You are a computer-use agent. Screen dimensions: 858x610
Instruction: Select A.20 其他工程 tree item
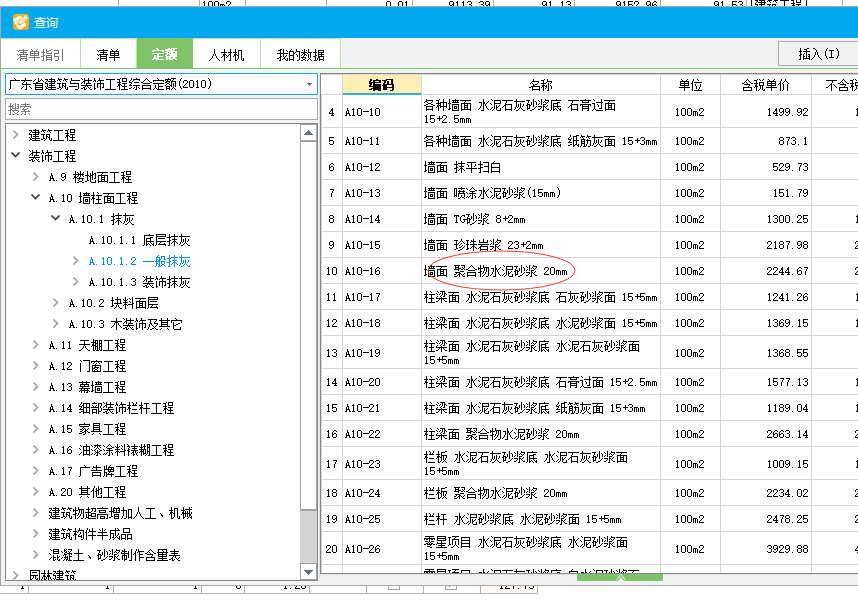[87, 492]
